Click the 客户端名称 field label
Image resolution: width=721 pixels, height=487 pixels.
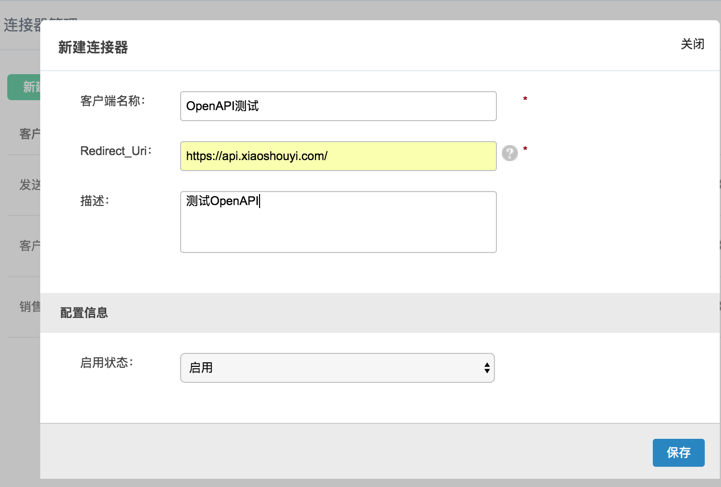tap(112, 101)
